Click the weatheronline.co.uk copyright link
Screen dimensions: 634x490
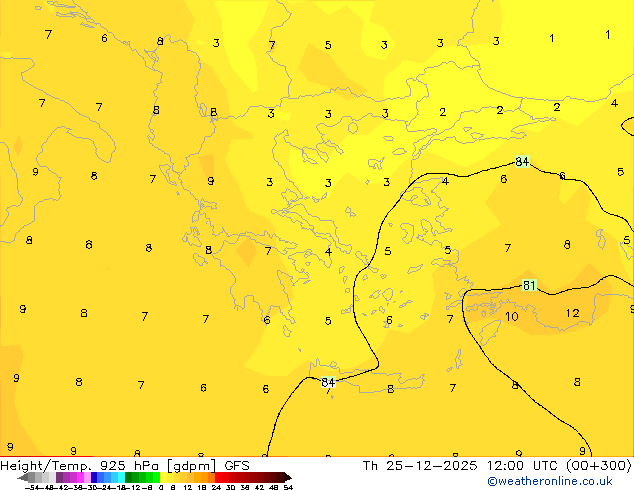(x=550, y=482)
